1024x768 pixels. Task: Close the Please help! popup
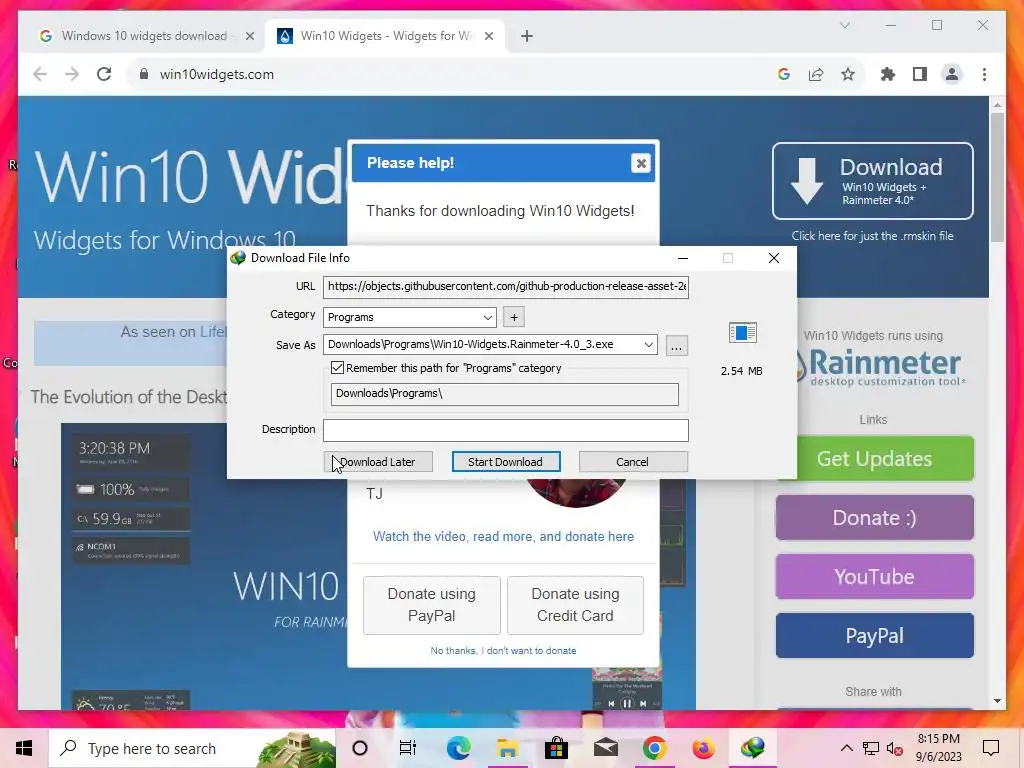tap(641, 163)
